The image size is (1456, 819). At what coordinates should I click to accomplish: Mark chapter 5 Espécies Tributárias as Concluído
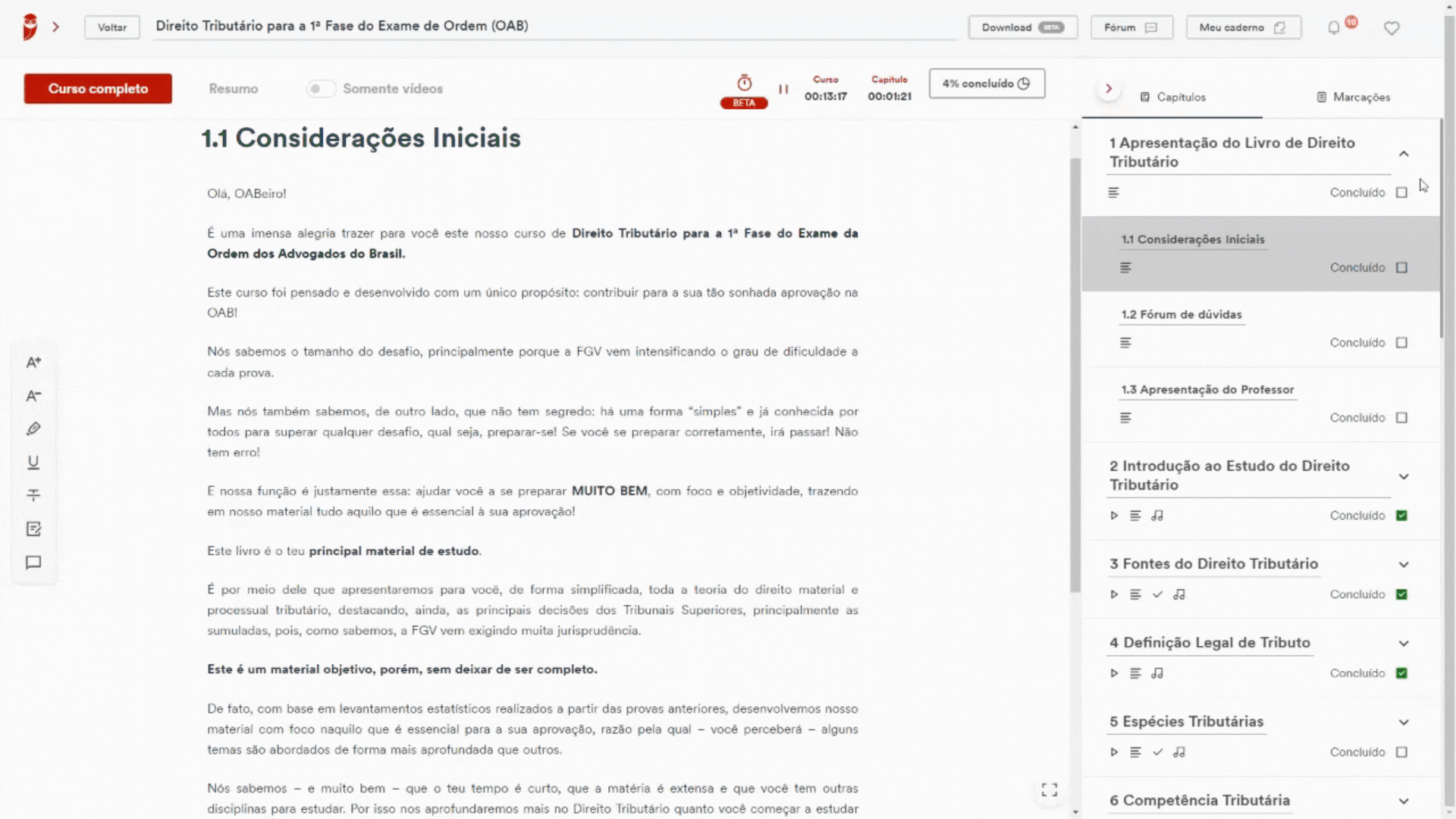point(1401,752)
